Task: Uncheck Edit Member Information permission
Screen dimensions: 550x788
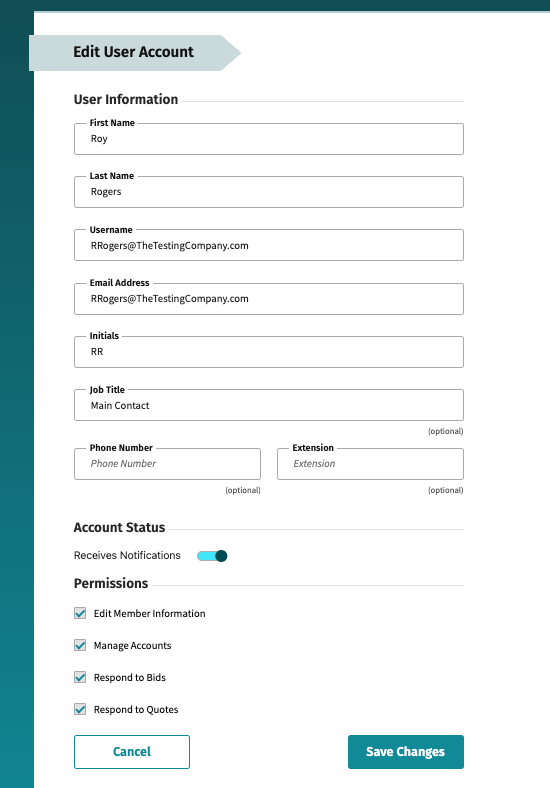Action: click(x=80, y=613)
